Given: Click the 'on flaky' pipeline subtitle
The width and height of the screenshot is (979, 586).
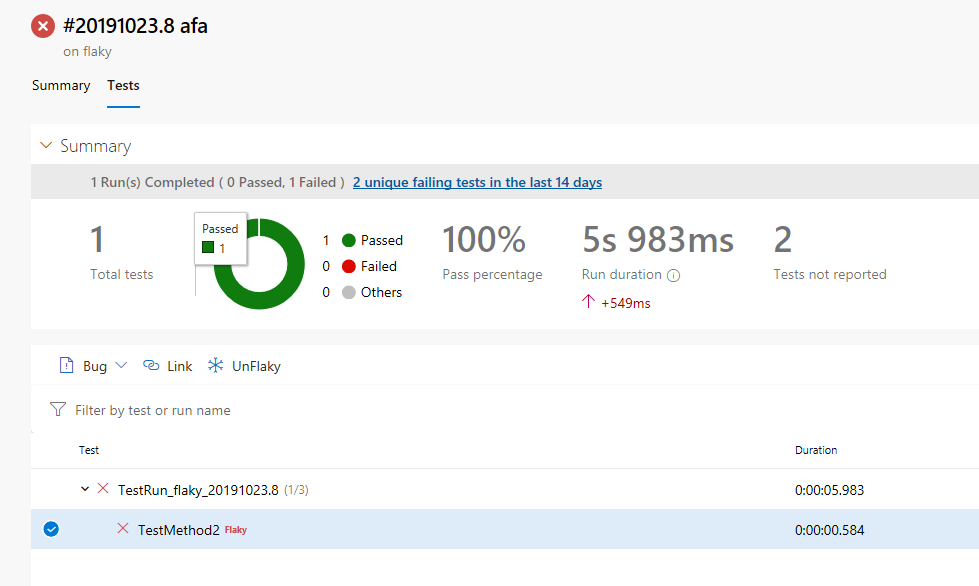Looking at the screenshot, I should 87,51.
